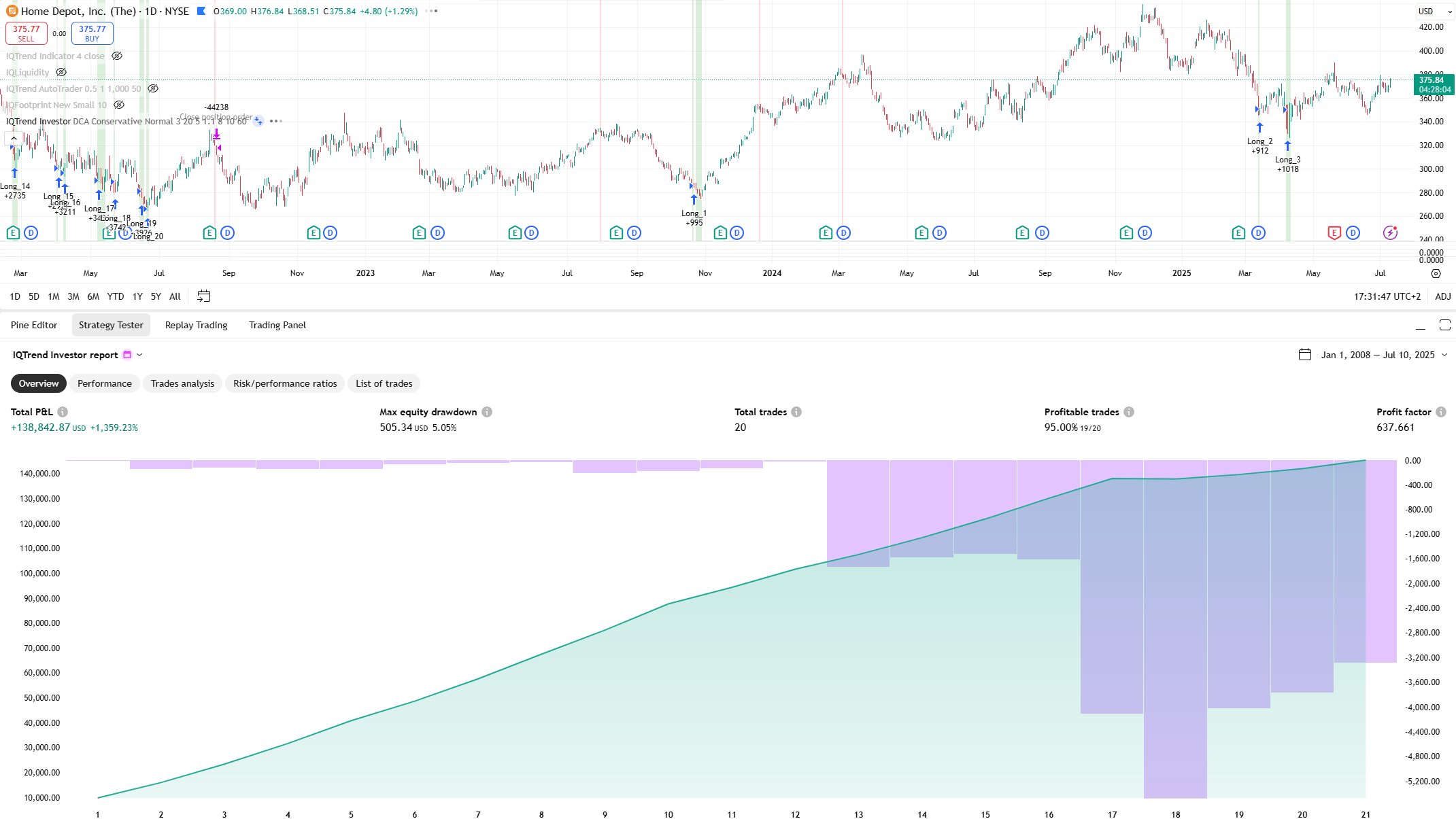
Task: Show info for Total trades
Action: (x=796, y=412)
